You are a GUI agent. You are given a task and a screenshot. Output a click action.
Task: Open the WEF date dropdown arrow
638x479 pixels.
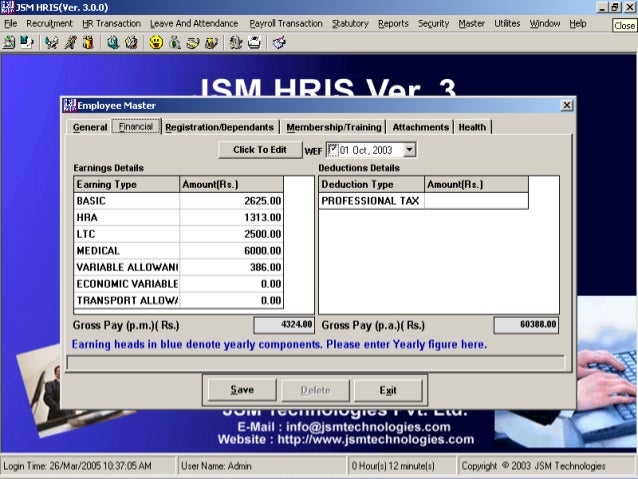[409, 150]
